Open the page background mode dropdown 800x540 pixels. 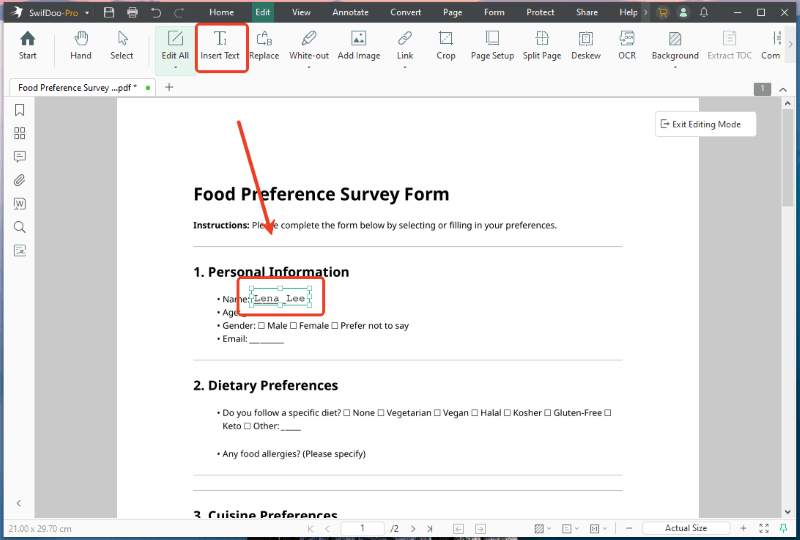[542, 529]
